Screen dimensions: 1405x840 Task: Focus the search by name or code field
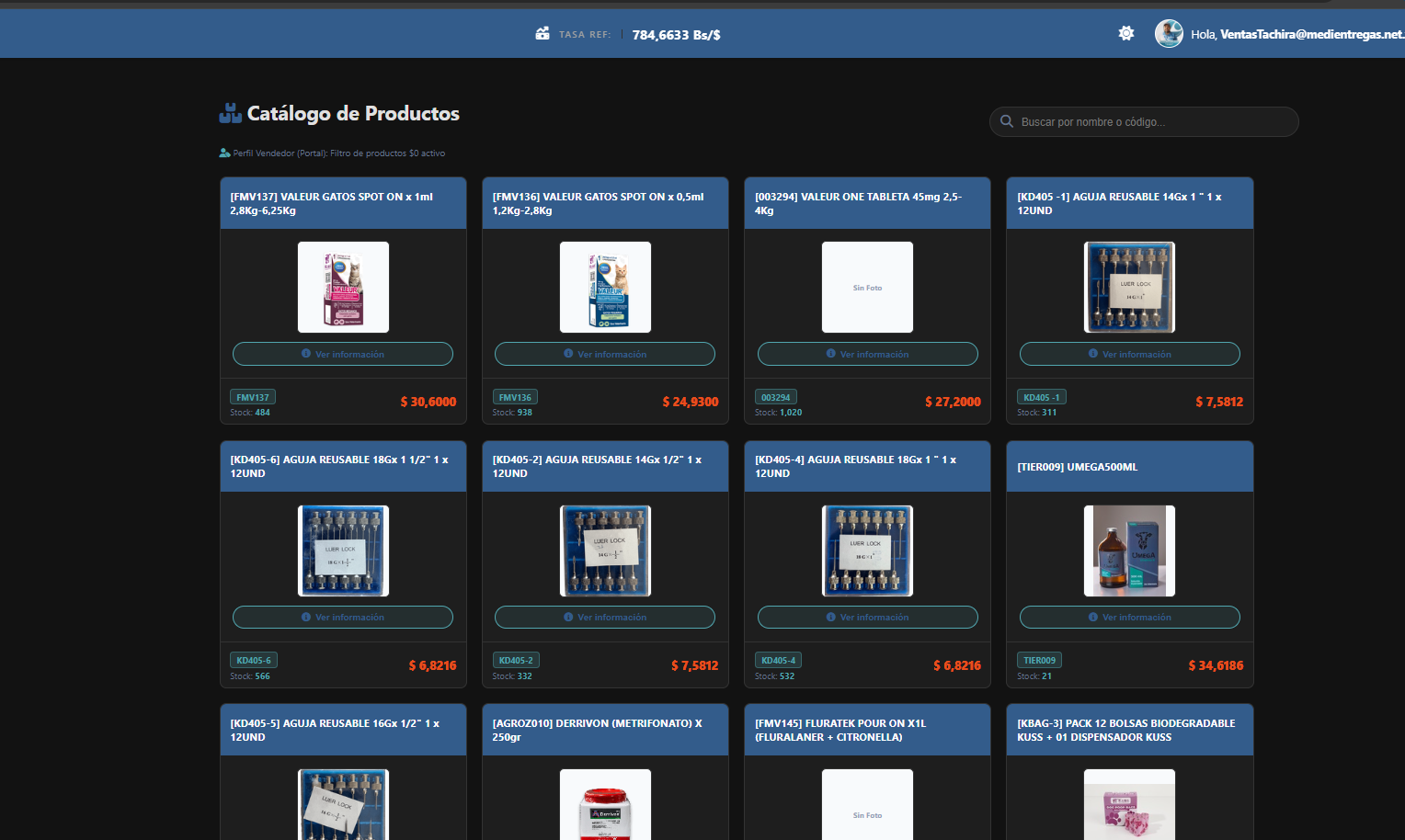[x=1144, y=121]
